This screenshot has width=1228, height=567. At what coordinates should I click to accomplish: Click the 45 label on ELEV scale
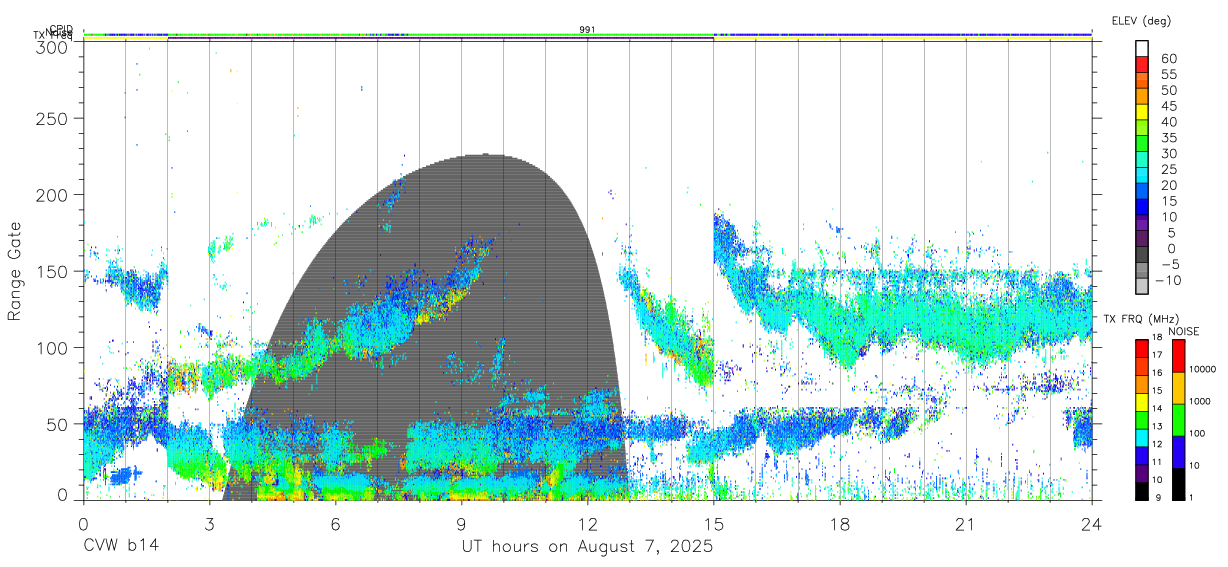[1167, 105]
